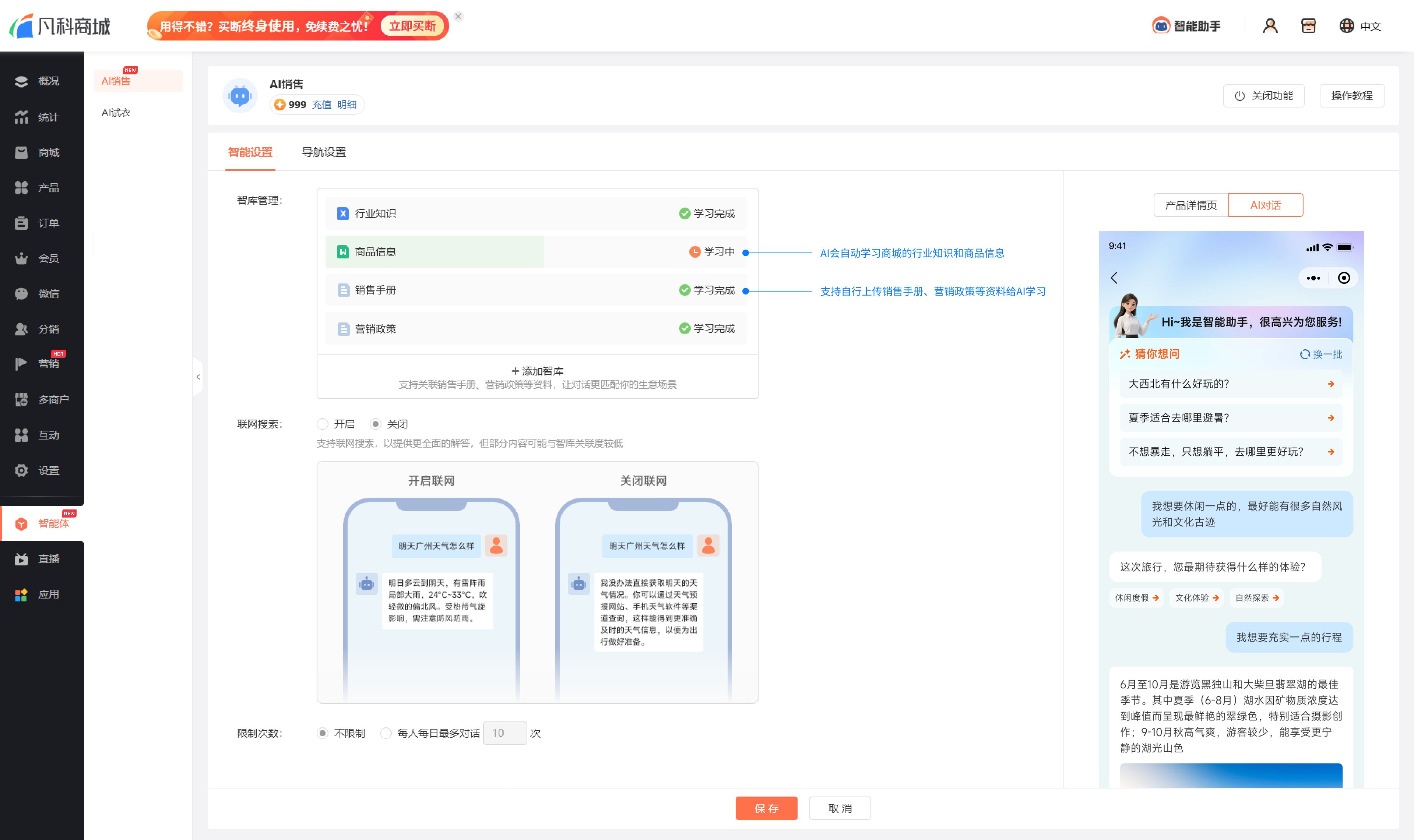1414x840 pixels.
Task: Open the 充值 recharge link
Action: (x=321, y=105)
